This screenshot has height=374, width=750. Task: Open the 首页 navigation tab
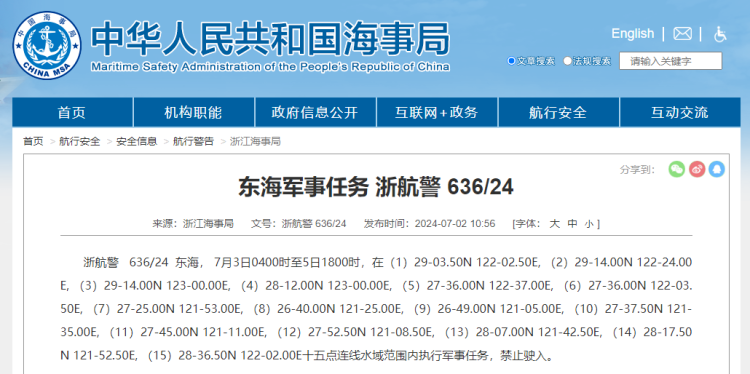point(72,112)
